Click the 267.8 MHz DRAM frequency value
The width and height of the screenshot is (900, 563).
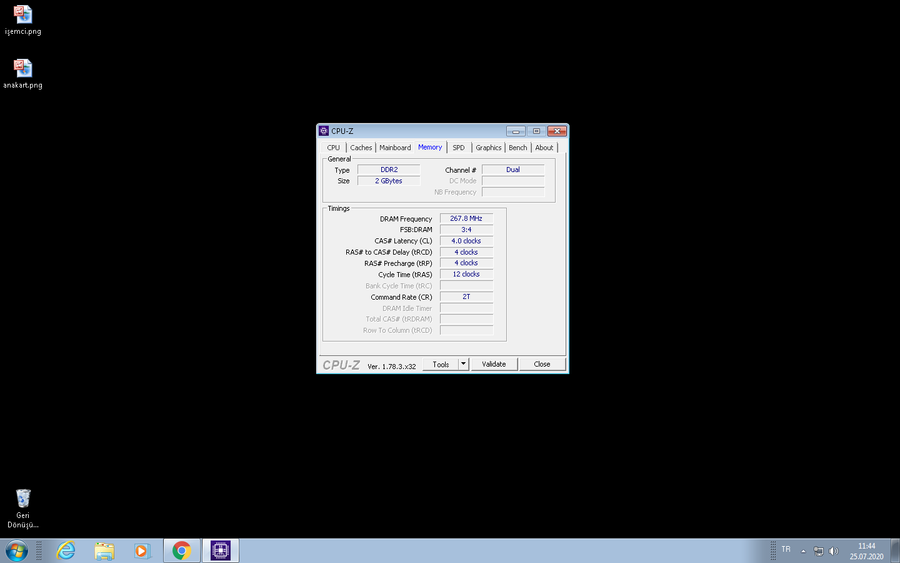click(466, 219)
